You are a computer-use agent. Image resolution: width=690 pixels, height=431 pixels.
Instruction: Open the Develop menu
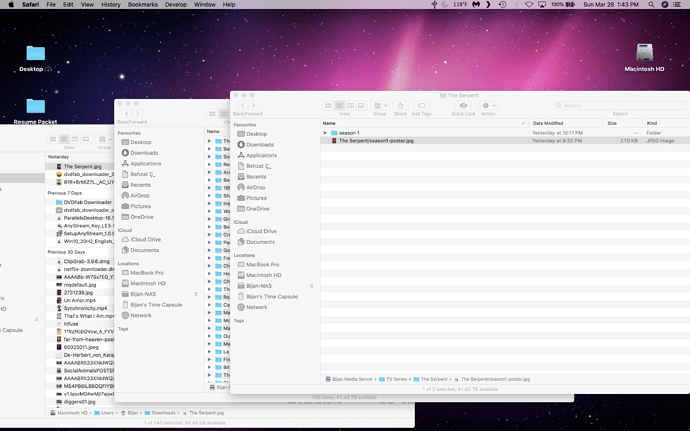point(176,4)
